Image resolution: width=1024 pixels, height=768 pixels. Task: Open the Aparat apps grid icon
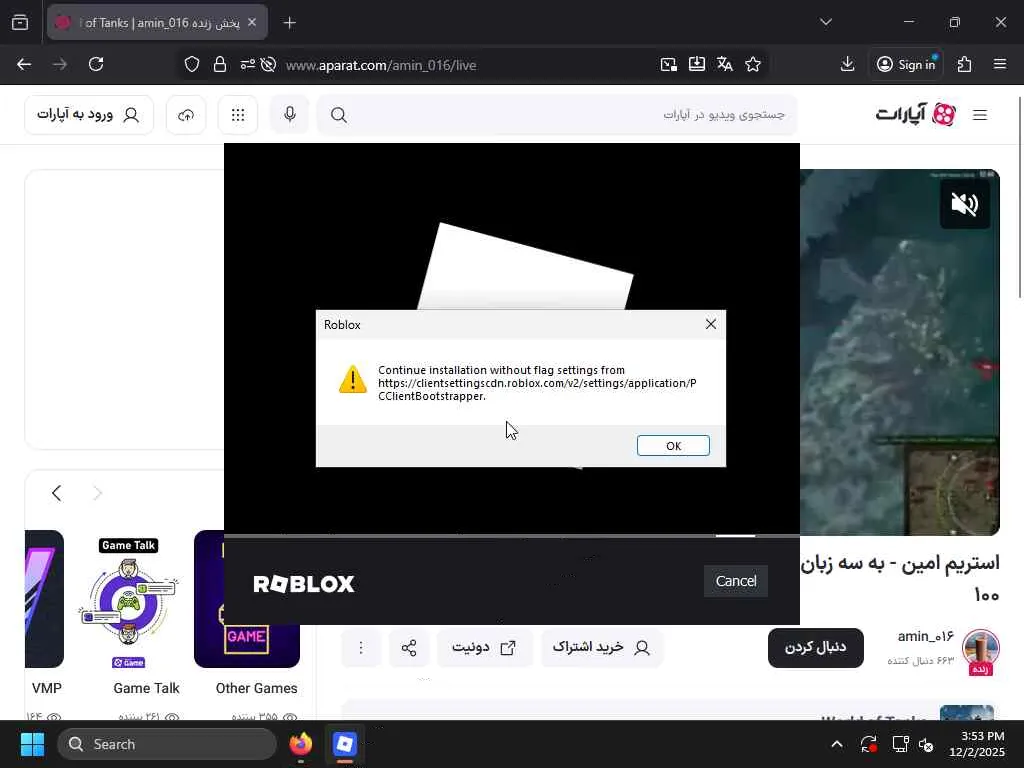click(x=238, y=115)
